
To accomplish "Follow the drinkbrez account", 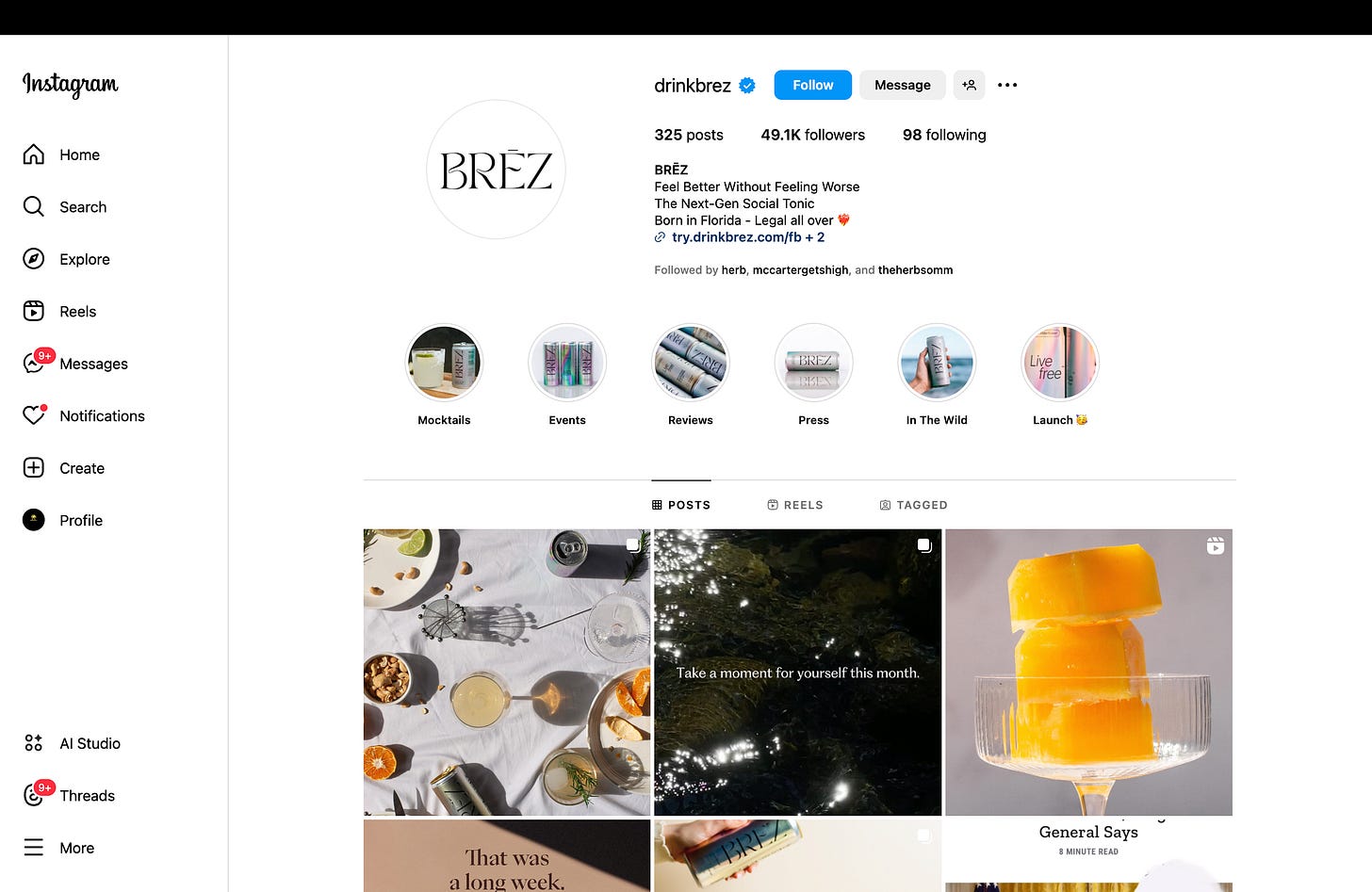I will [812, 85].
